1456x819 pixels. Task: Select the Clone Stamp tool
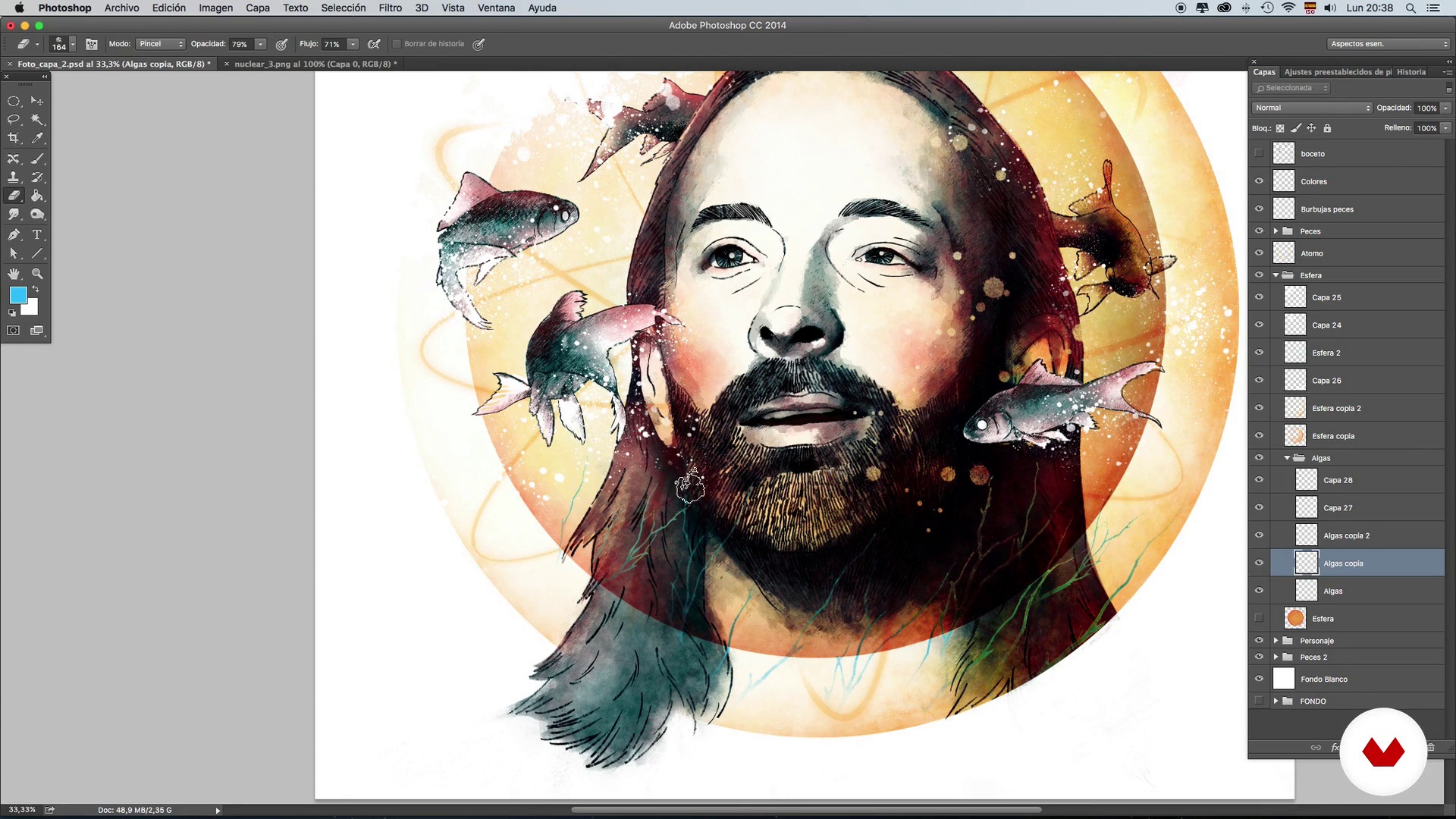tap(14, 177)
